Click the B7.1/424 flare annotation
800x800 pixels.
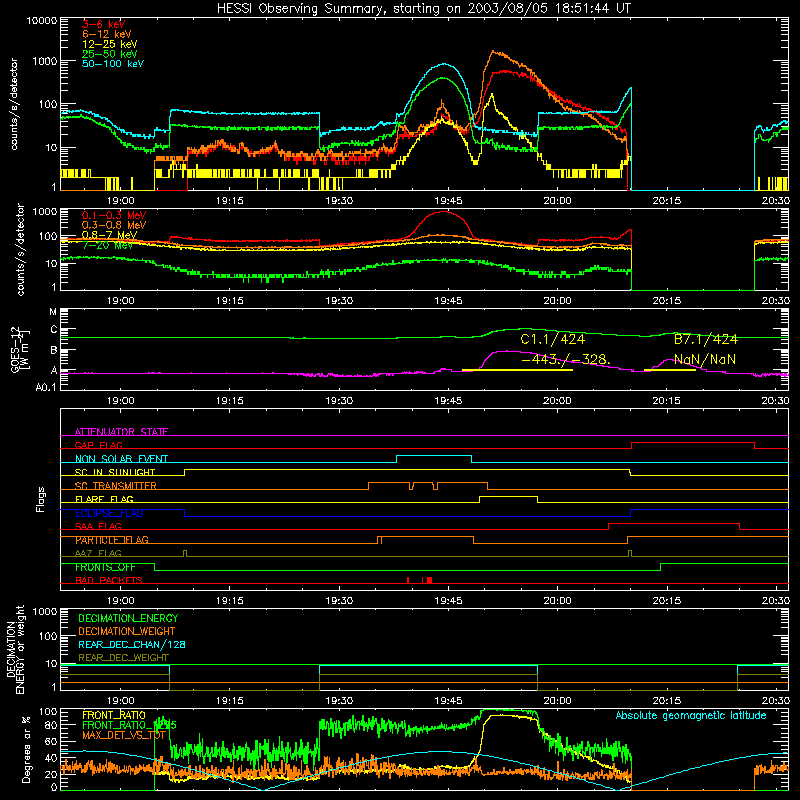click(706, 339)
